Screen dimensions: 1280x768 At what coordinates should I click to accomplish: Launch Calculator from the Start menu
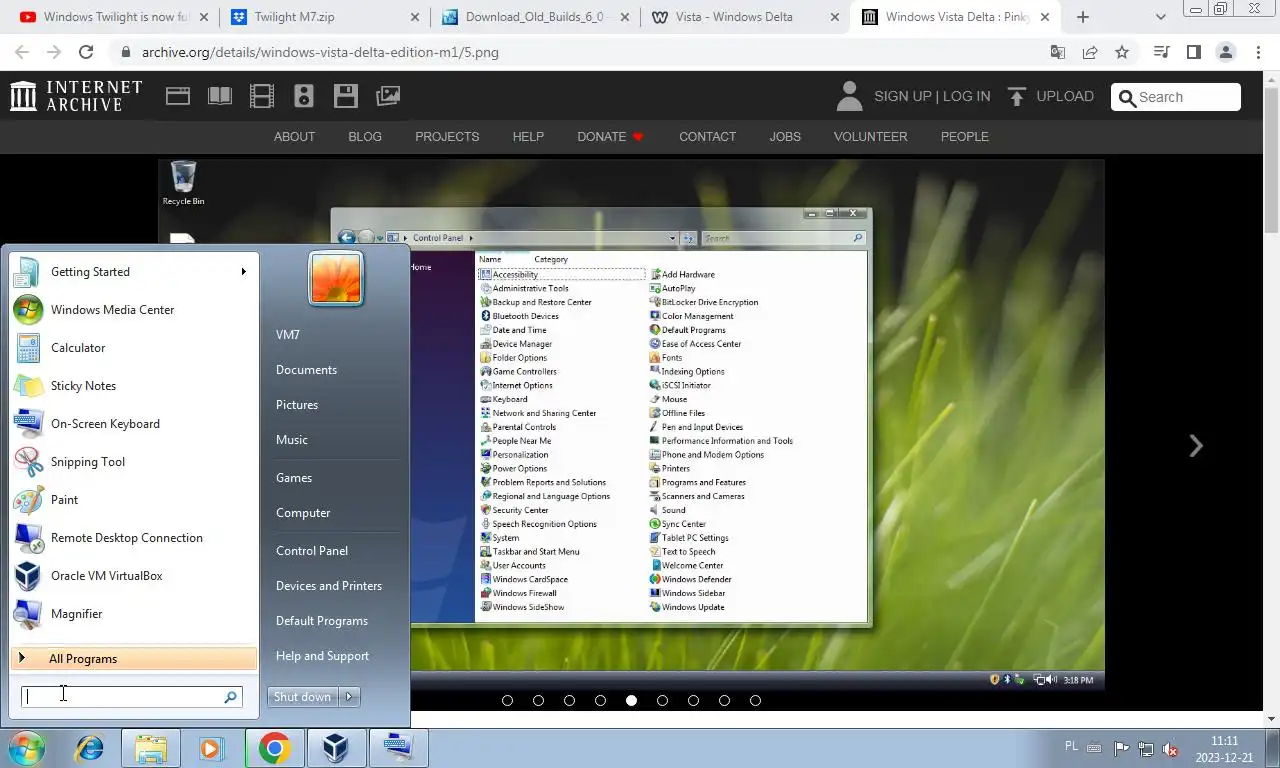coord(134,348)
